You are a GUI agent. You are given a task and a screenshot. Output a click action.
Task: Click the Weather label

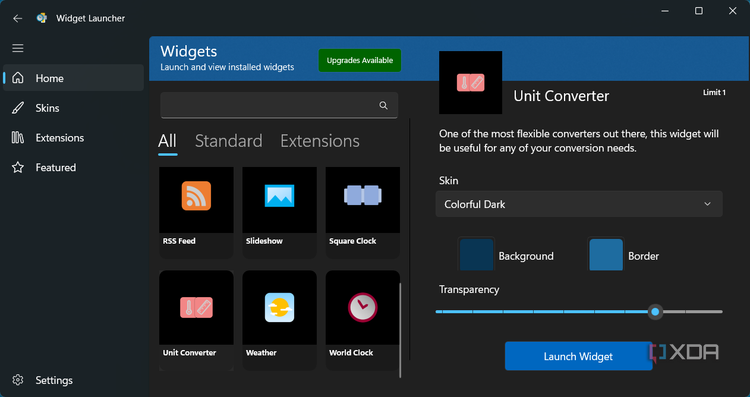click(x=261, y=353)
